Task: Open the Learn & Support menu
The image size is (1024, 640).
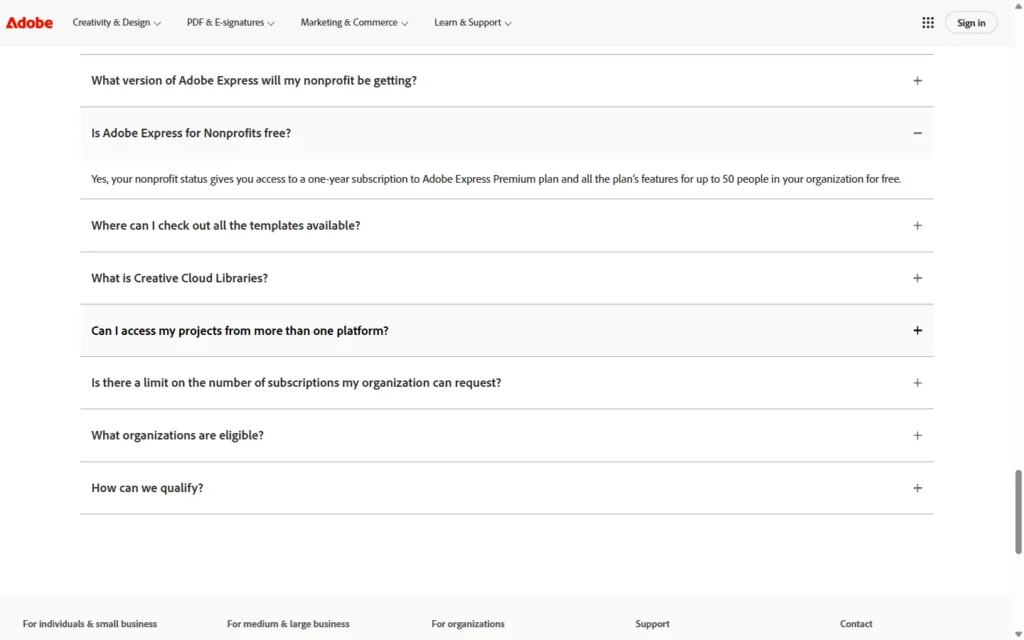Action: click(473, 22)
